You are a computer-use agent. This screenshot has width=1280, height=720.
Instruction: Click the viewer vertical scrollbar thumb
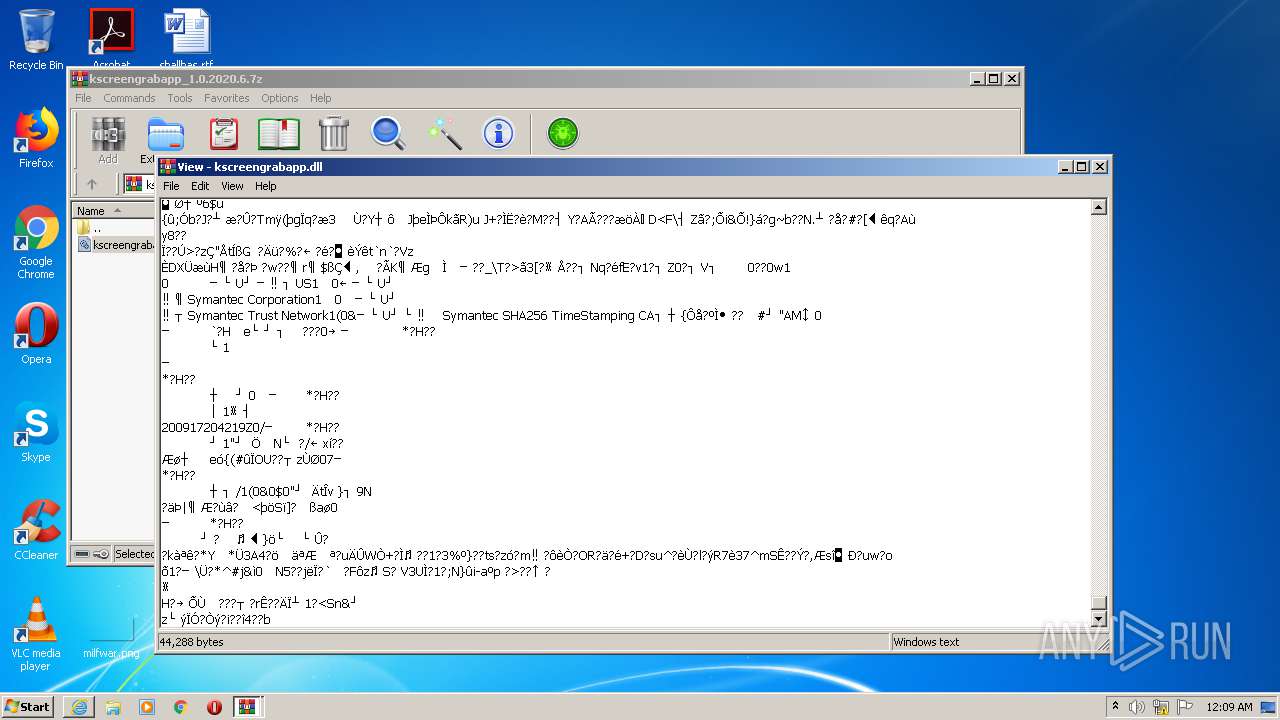(1099, 603)
